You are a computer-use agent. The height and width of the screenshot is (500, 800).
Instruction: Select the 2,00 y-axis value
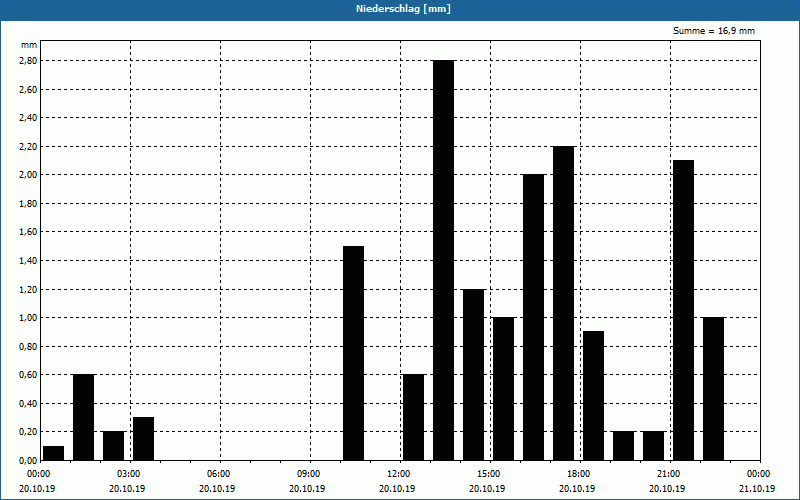28,175
